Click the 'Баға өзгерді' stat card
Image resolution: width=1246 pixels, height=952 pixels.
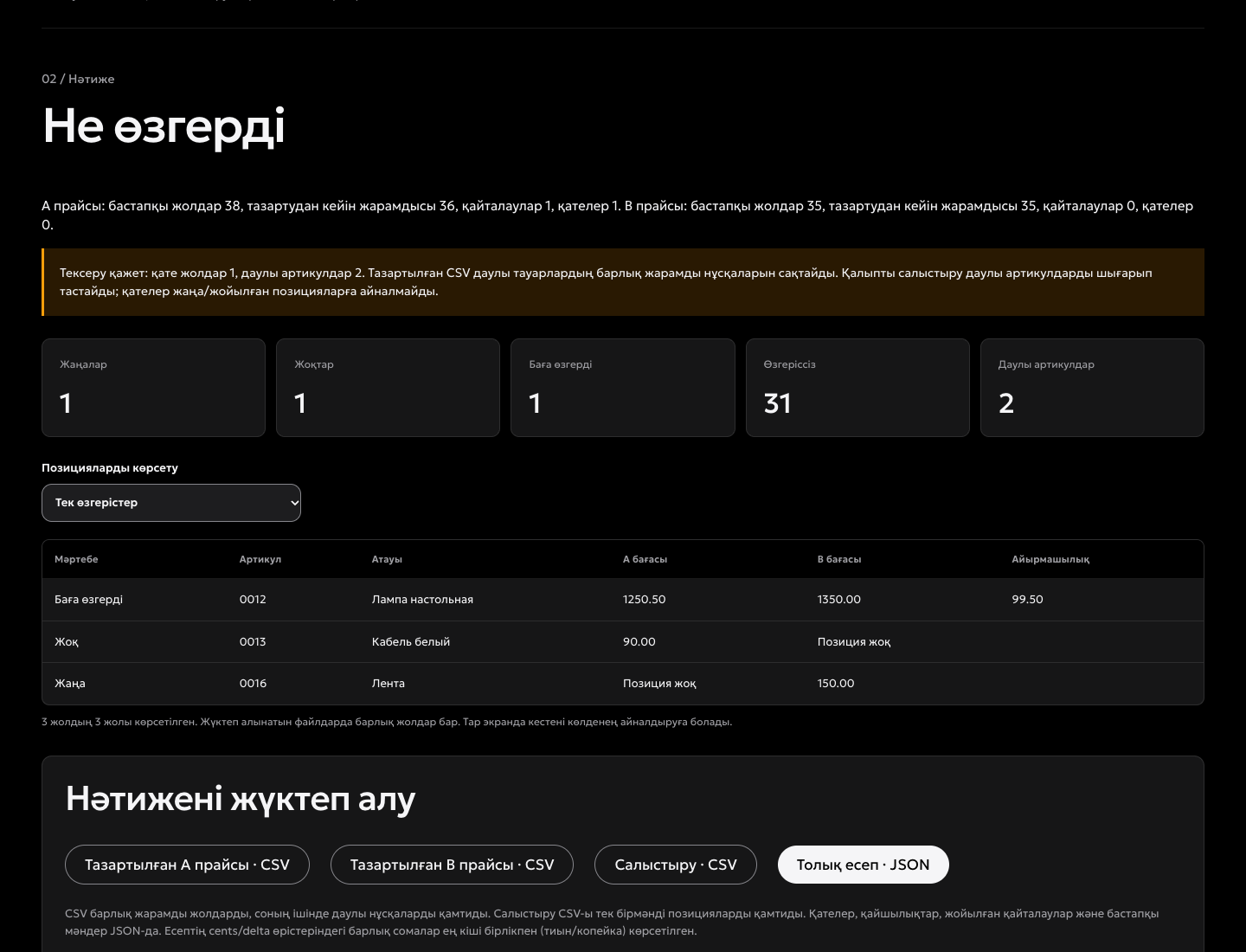[623, 388]
